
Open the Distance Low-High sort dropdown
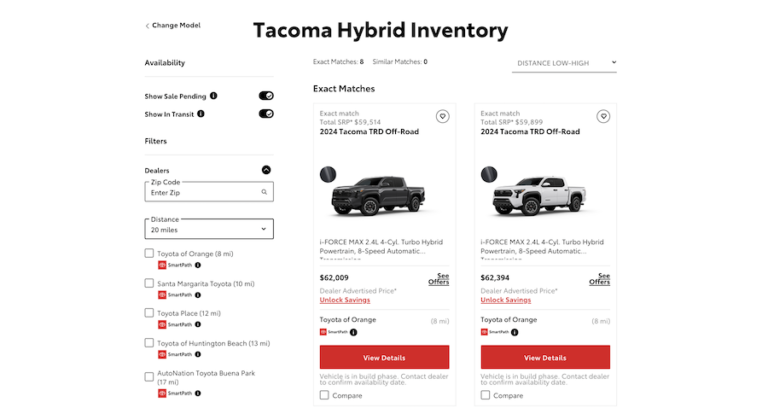tap(564, 63)
